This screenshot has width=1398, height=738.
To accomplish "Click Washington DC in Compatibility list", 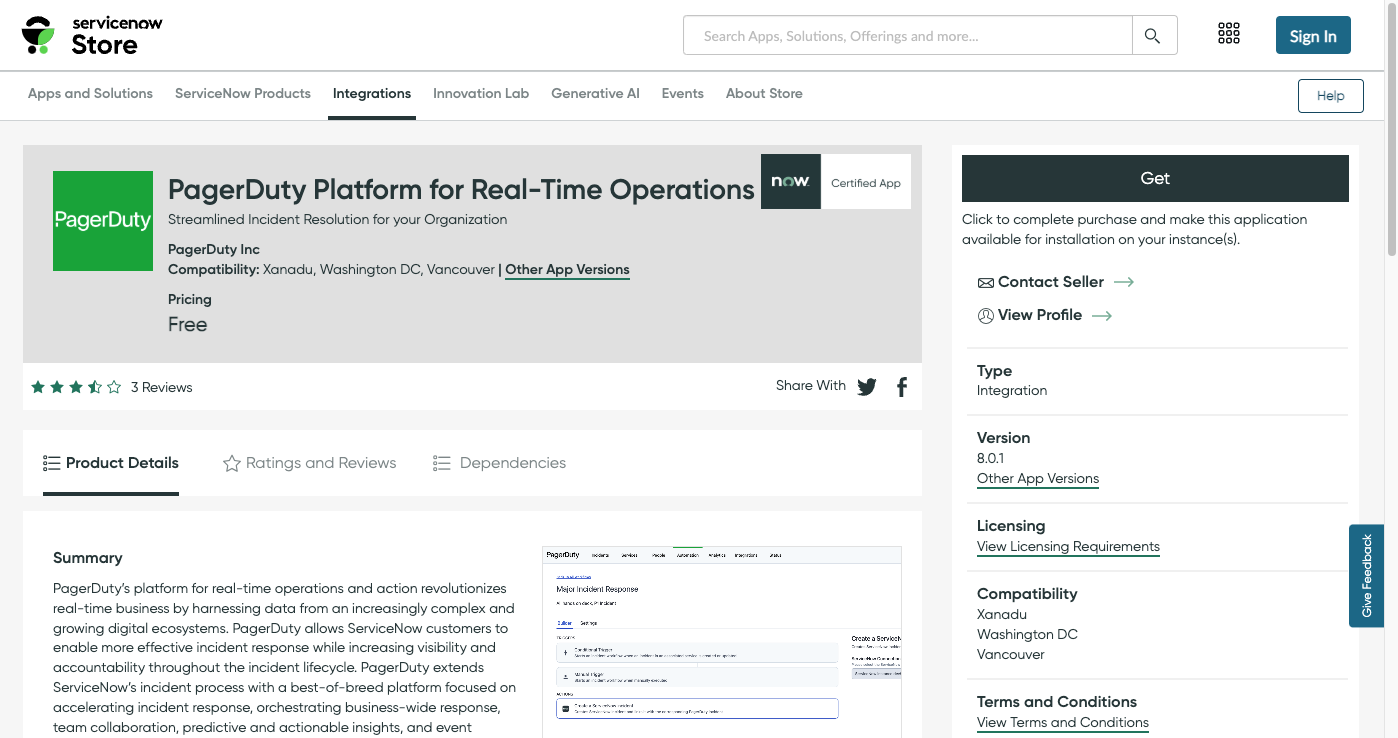I will coord(1027,635).
